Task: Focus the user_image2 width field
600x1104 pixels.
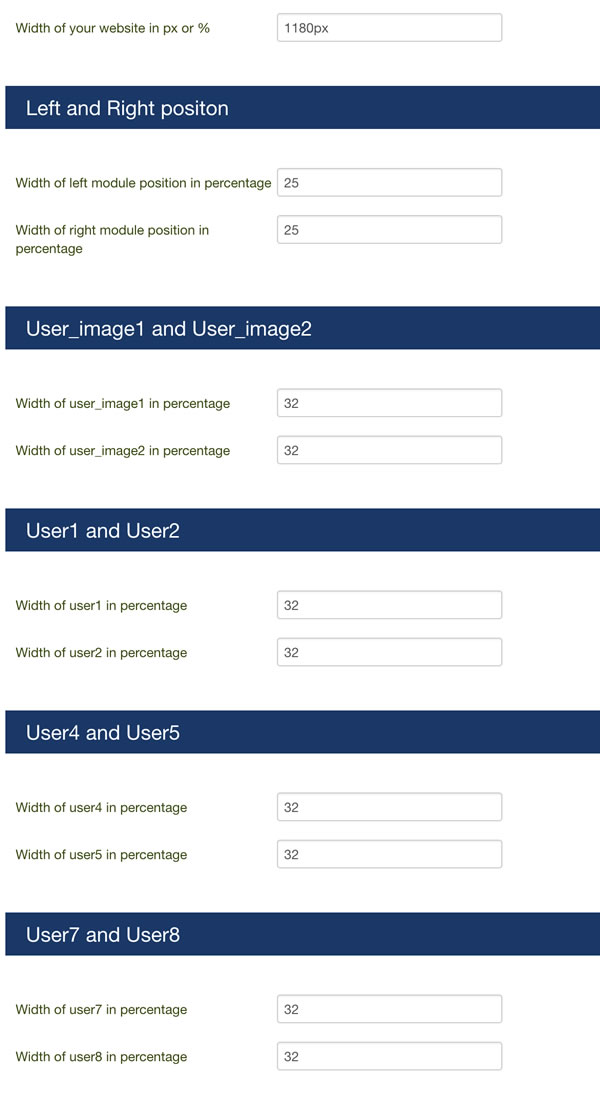Action: (389, 451)
